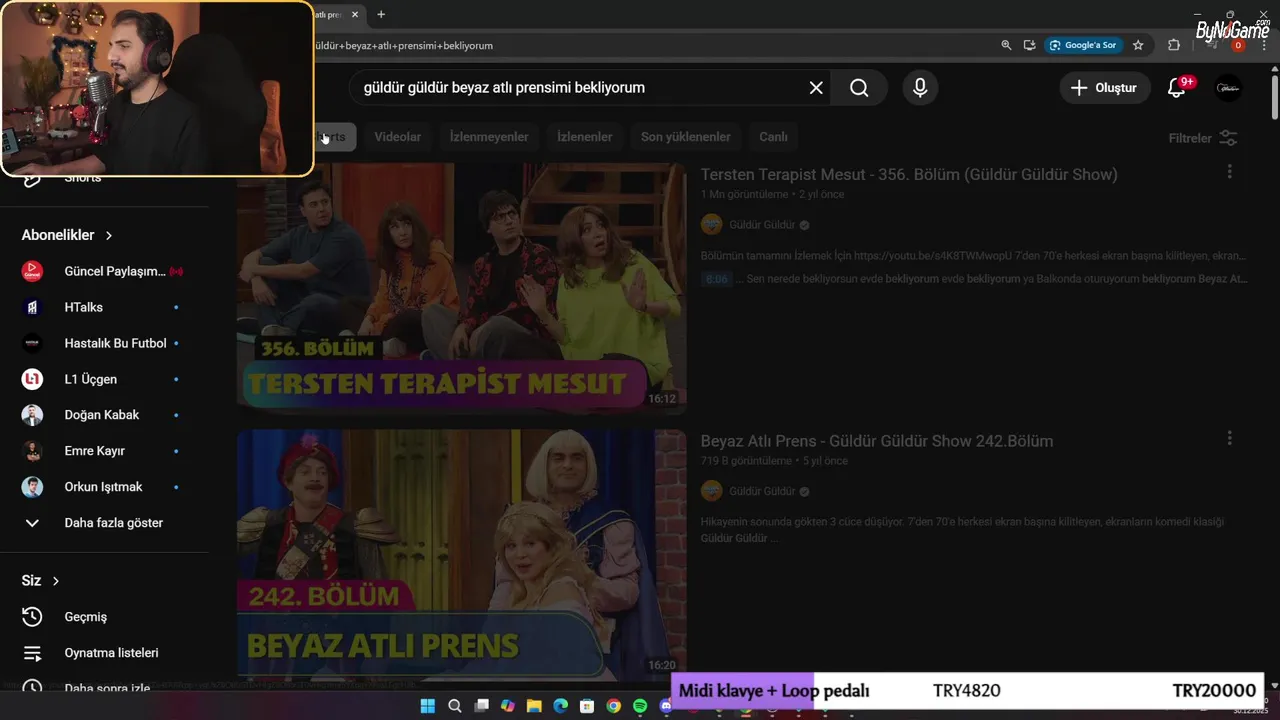Click Güldür Güldür channel name under first video
The width and height of the screenshot is (1280, 720).
tap(762, 225)
